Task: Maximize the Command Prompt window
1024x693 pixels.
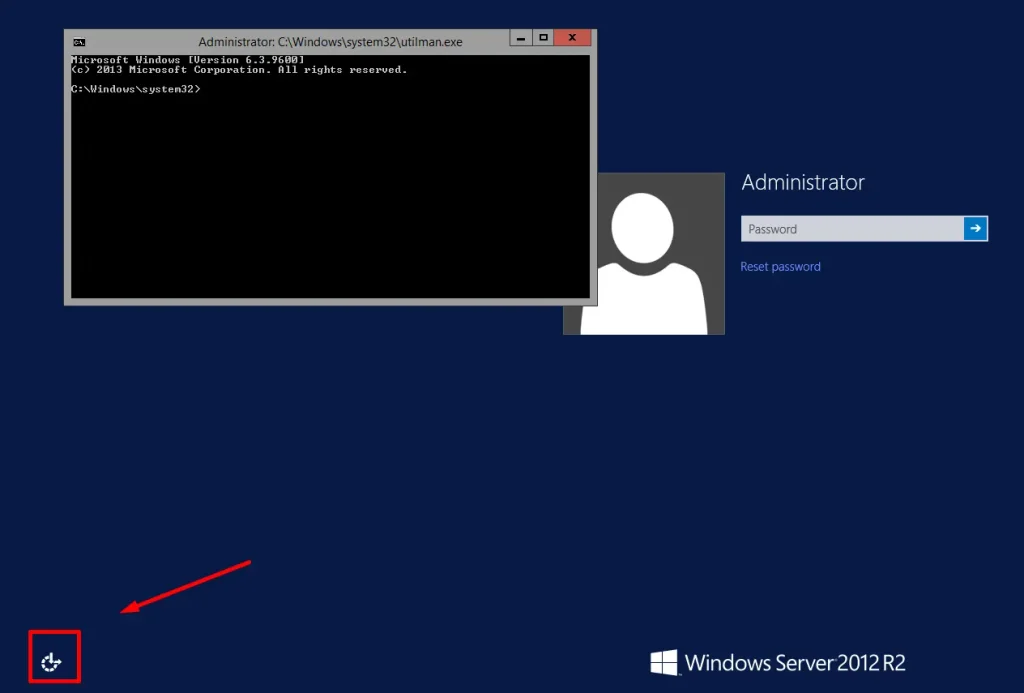Action: click(543, 38)
